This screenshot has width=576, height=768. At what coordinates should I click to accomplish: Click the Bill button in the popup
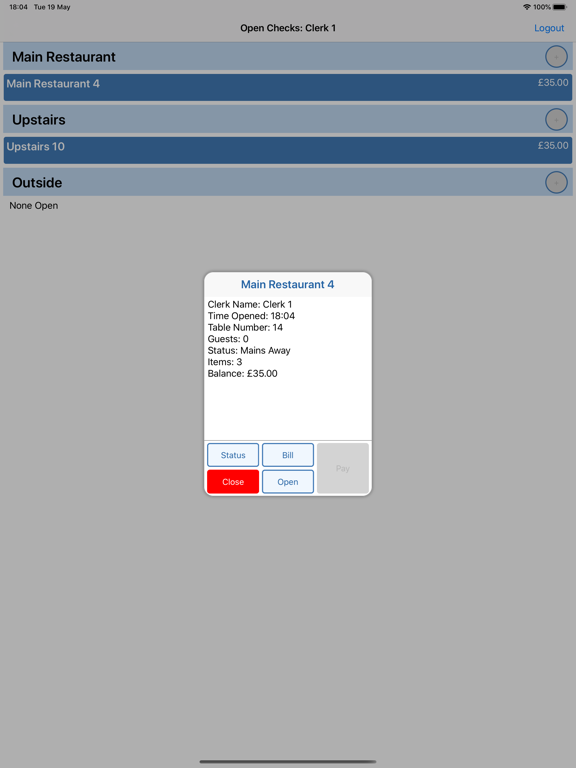click(288, 455)
